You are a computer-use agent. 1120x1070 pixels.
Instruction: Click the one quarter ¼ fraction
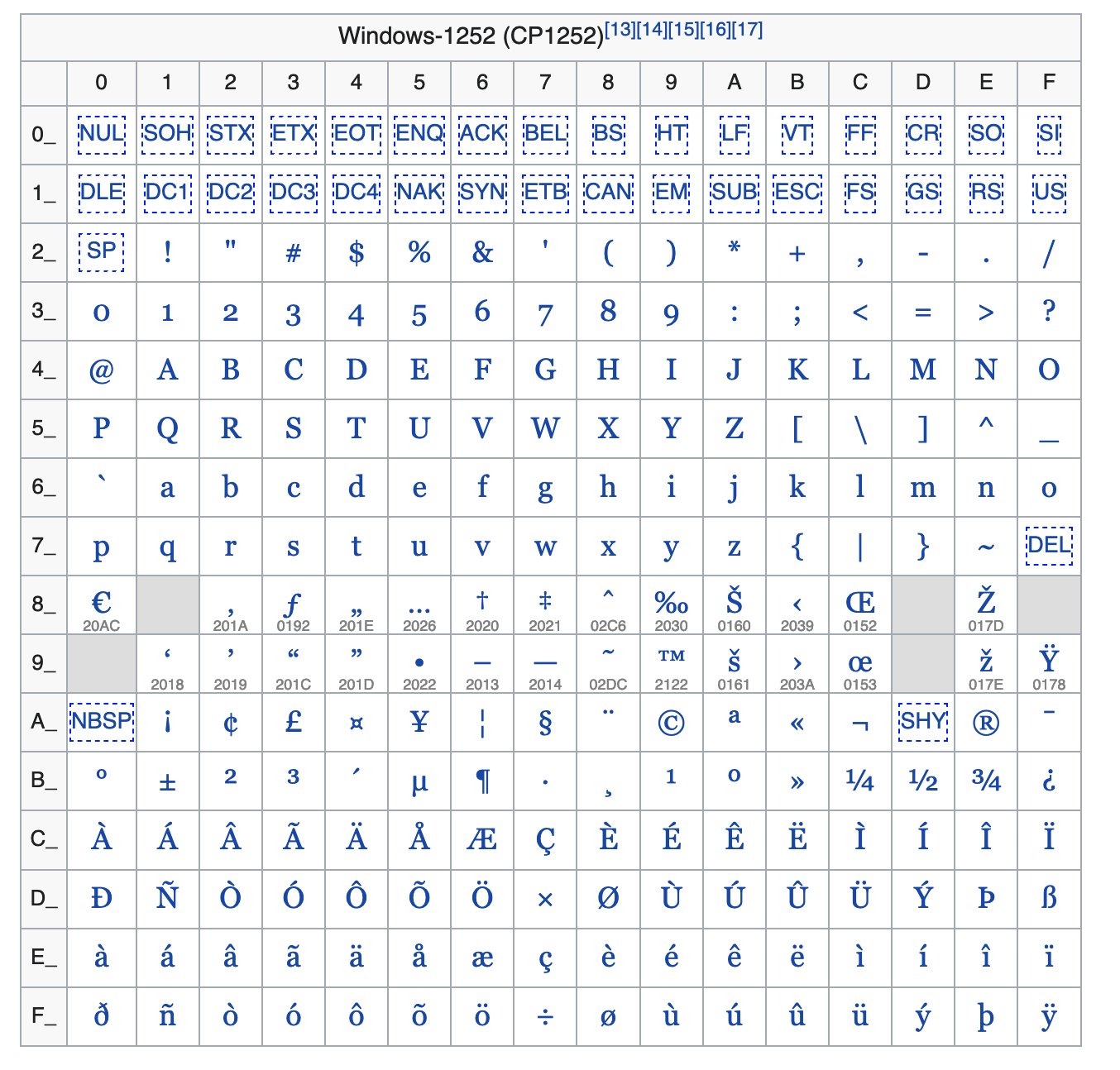[x=860, y=781]
